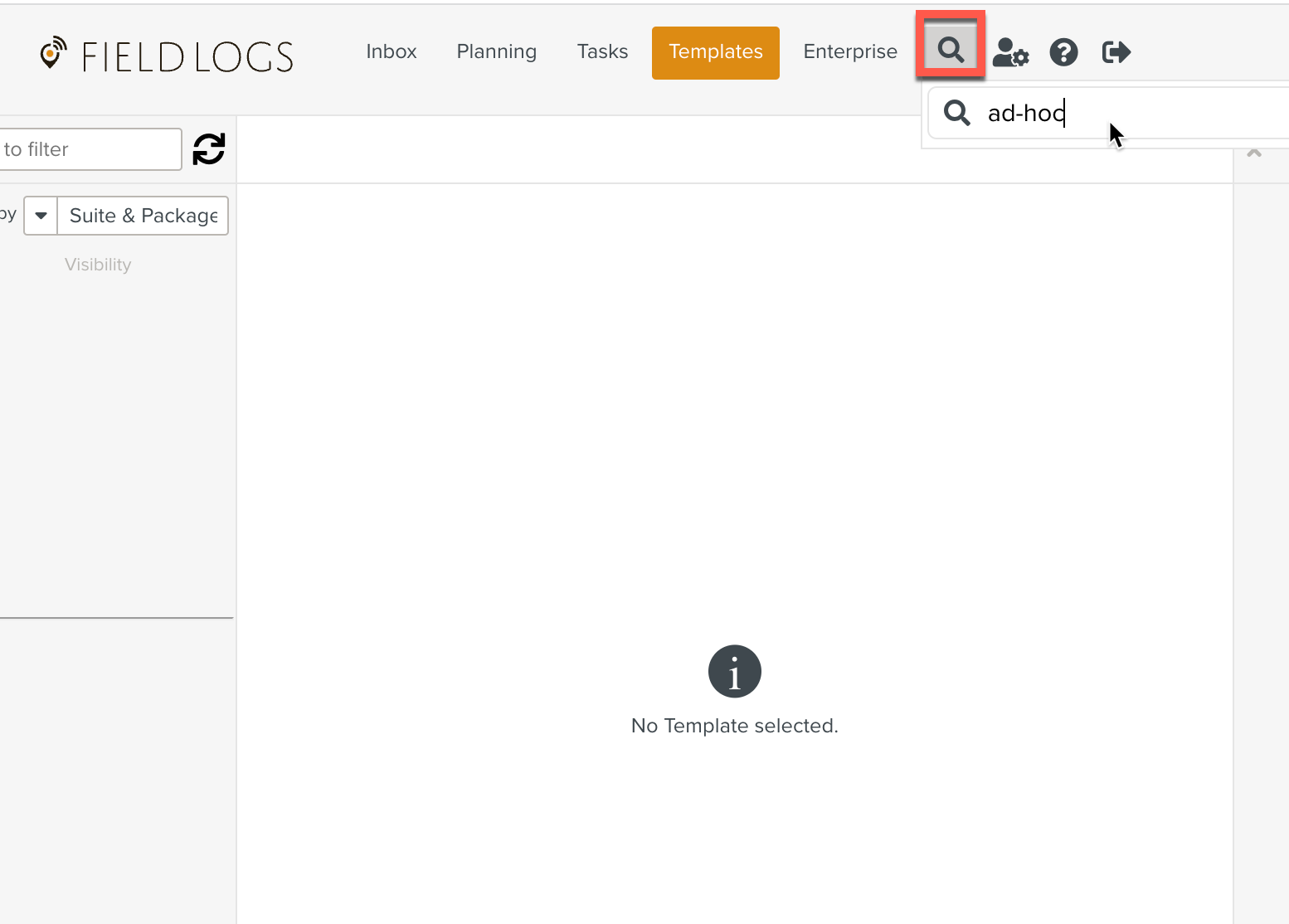Click the Visibility label in sidebar

[98, 265]
